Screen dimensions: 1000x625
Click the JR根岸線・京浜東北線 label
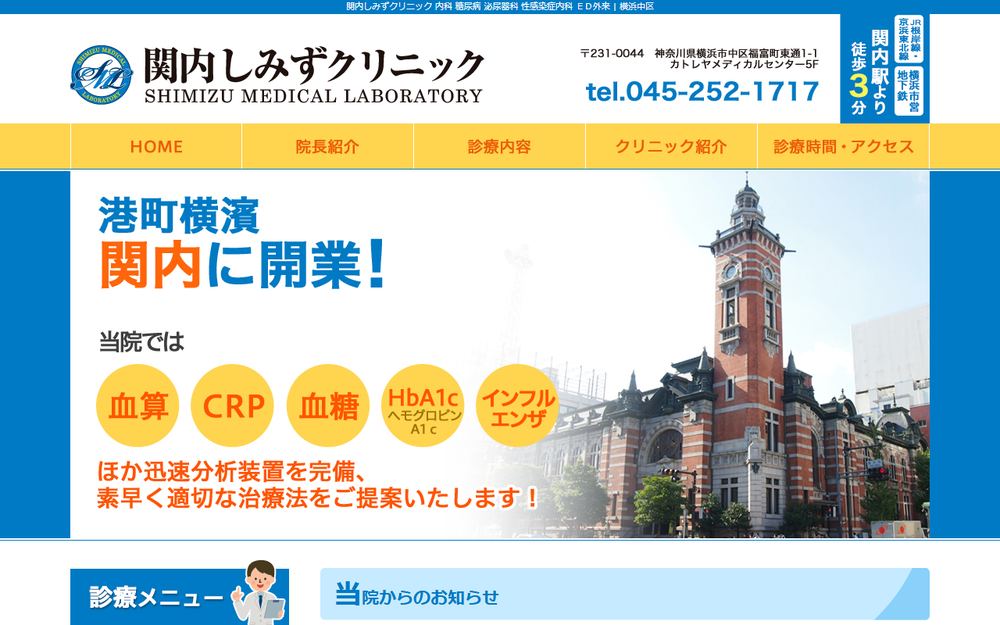(x=909, y=39)
